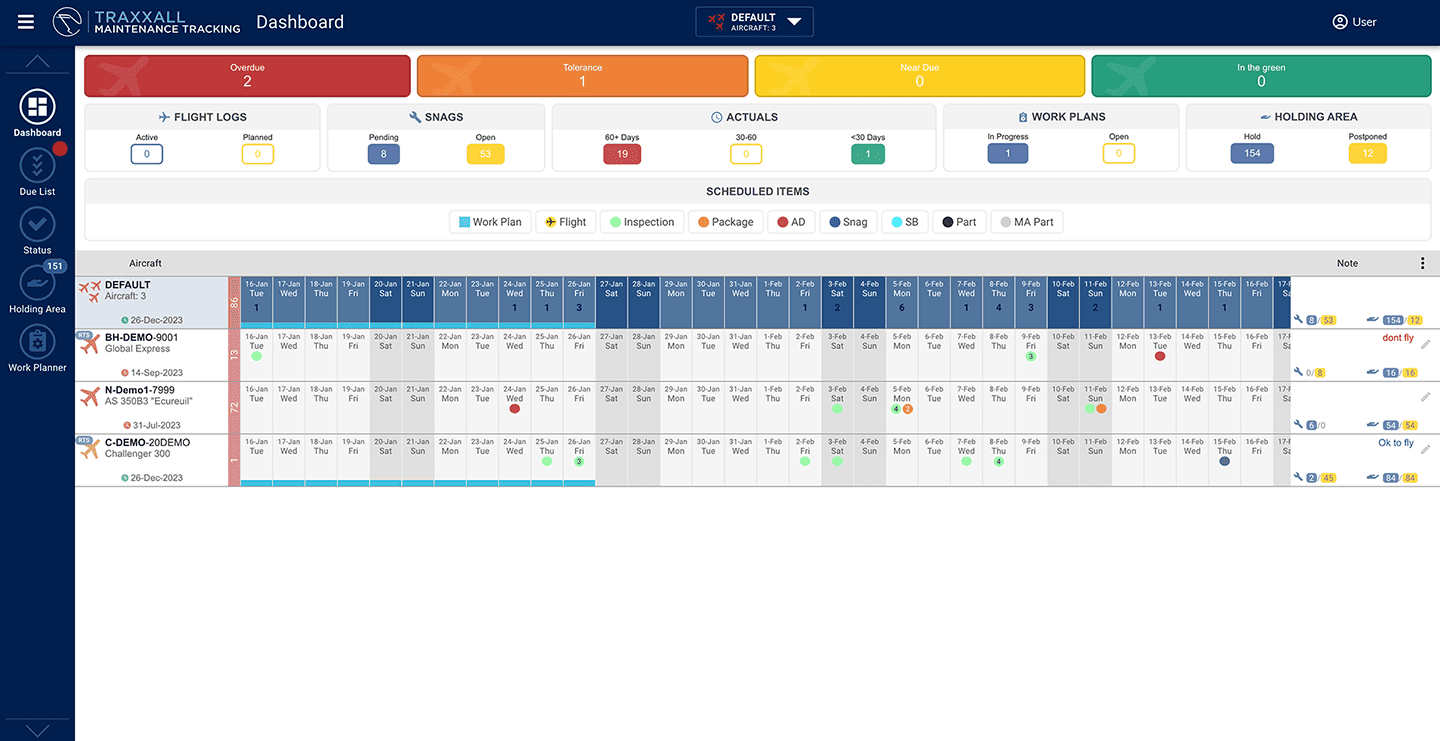
Task: Toggle the Snag scheduled items filter
Action: [848, 221]
